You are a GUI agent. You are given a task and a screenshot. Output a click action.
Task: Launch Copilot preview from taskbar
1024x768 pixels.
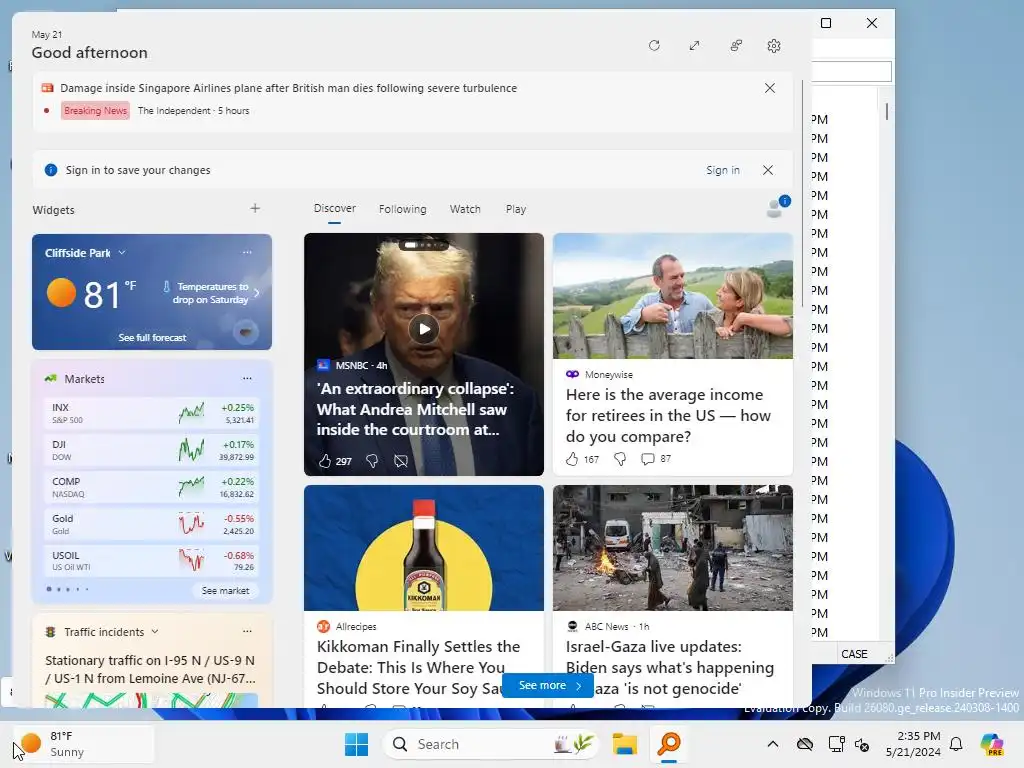tap(992, 744)
